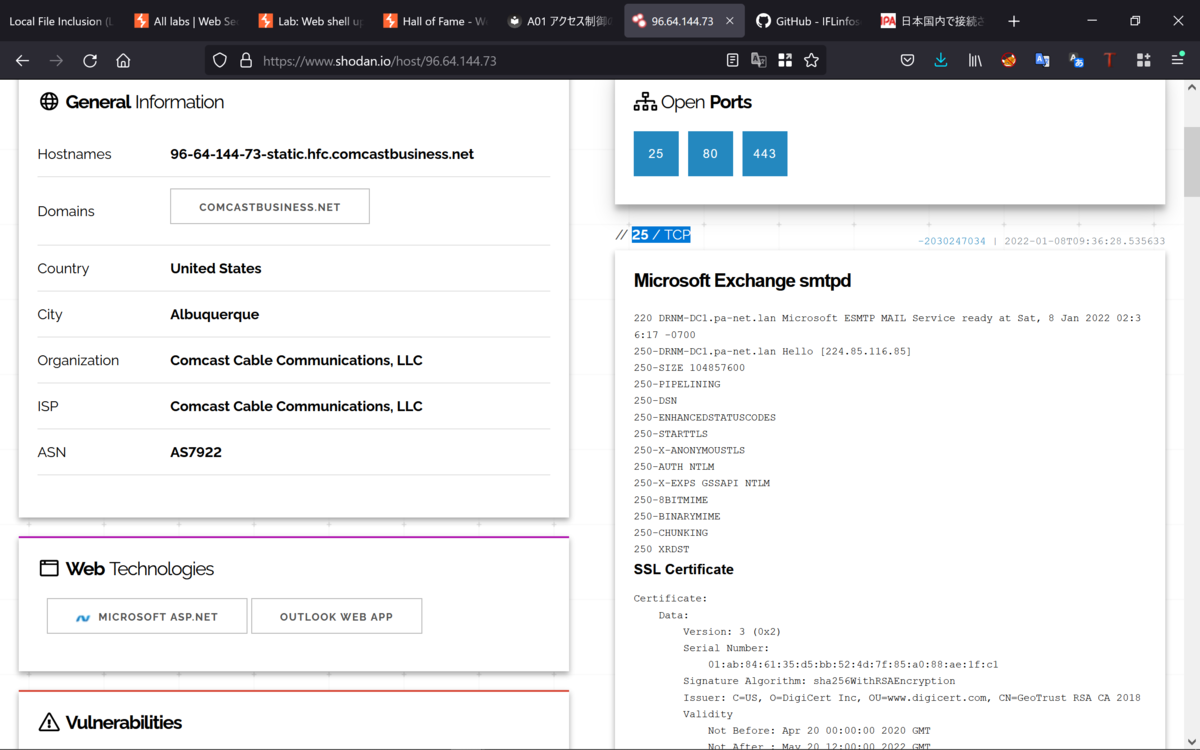Switch to A01 アクセス制御 tab

(x=560, y=21)
